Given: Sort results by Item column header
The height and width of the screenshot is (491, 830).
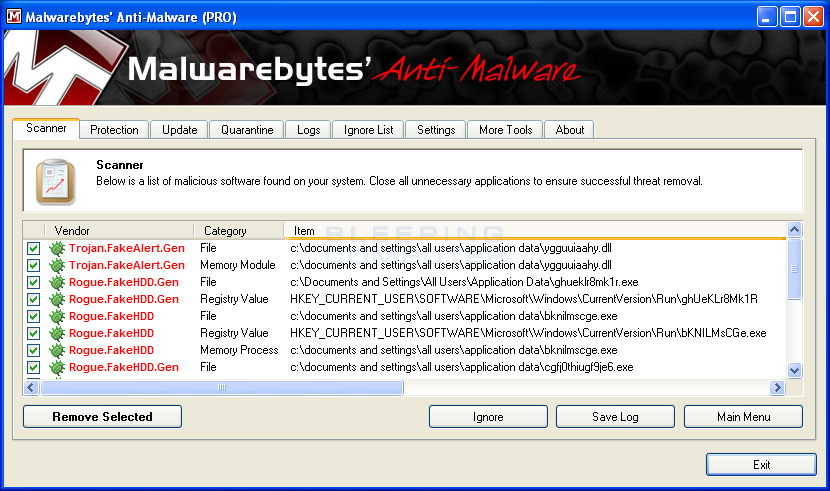Looking at the screenshot, I should [535, 231].
